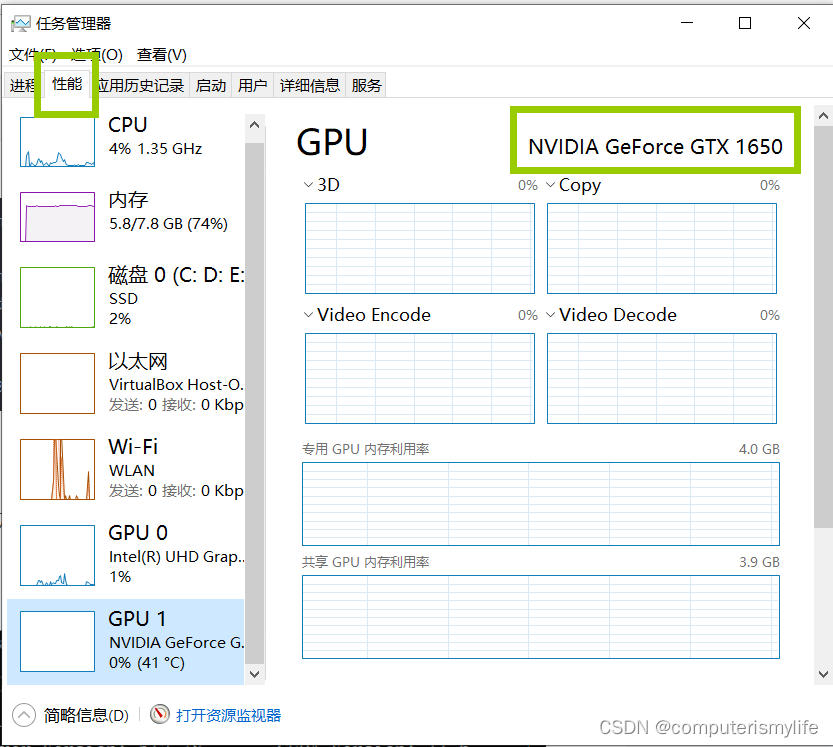Minimize the Task Manager window
The width and height of the screenshot is (833, 747).
coord(687,23)
